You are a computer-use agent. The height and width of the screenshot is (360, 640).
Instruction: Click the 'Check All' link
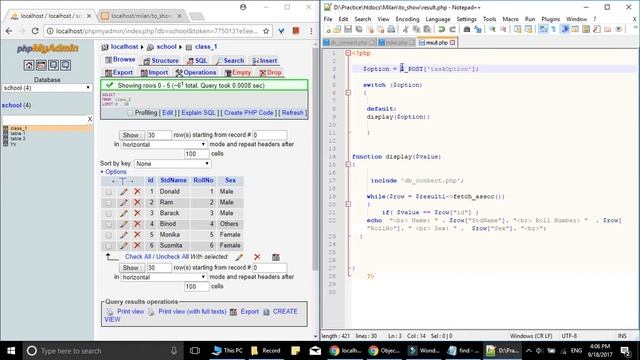coord(139,257)
